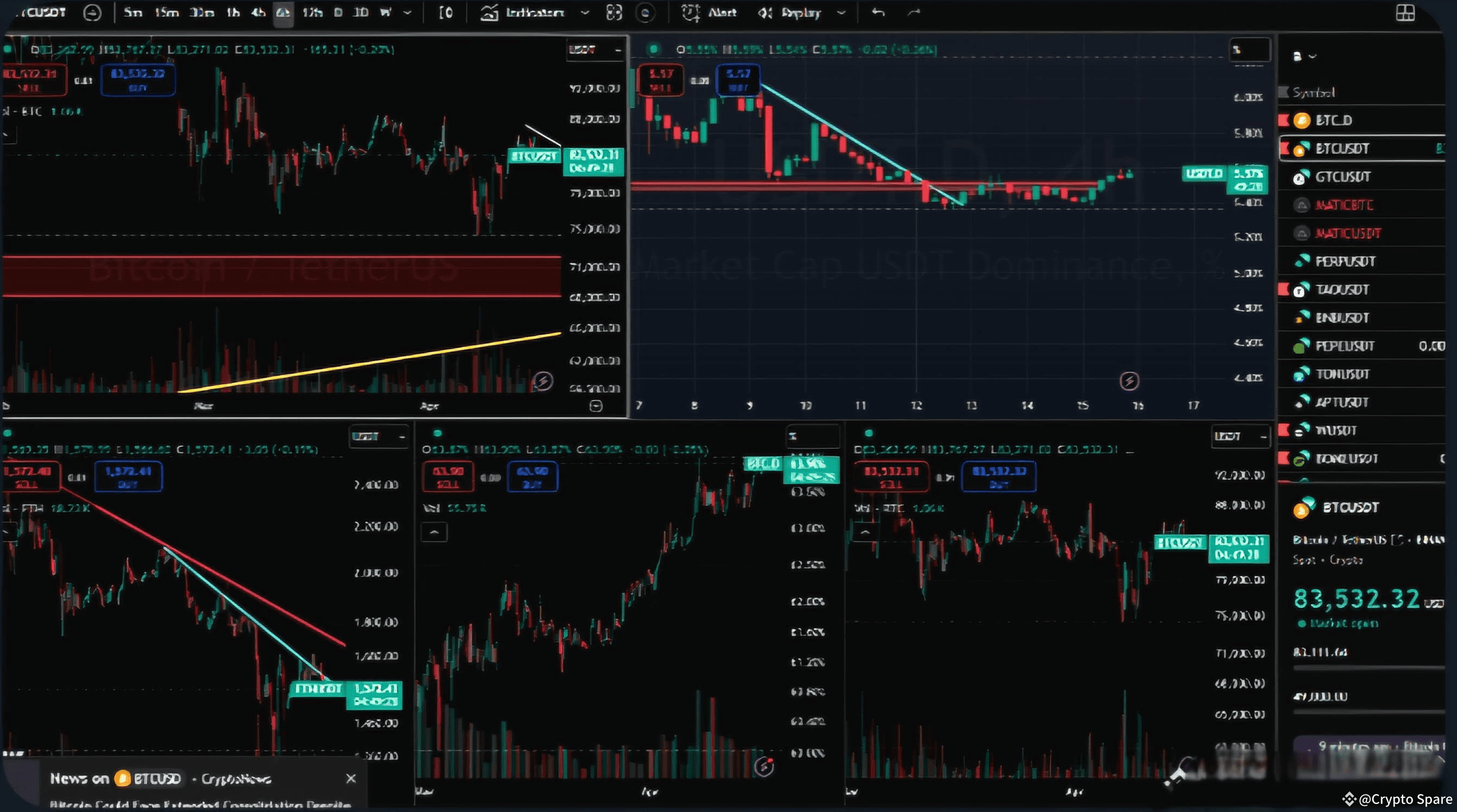1457x812 pixels.
Task: Open the Indicators menu
Action: click(x=523, y=12)
